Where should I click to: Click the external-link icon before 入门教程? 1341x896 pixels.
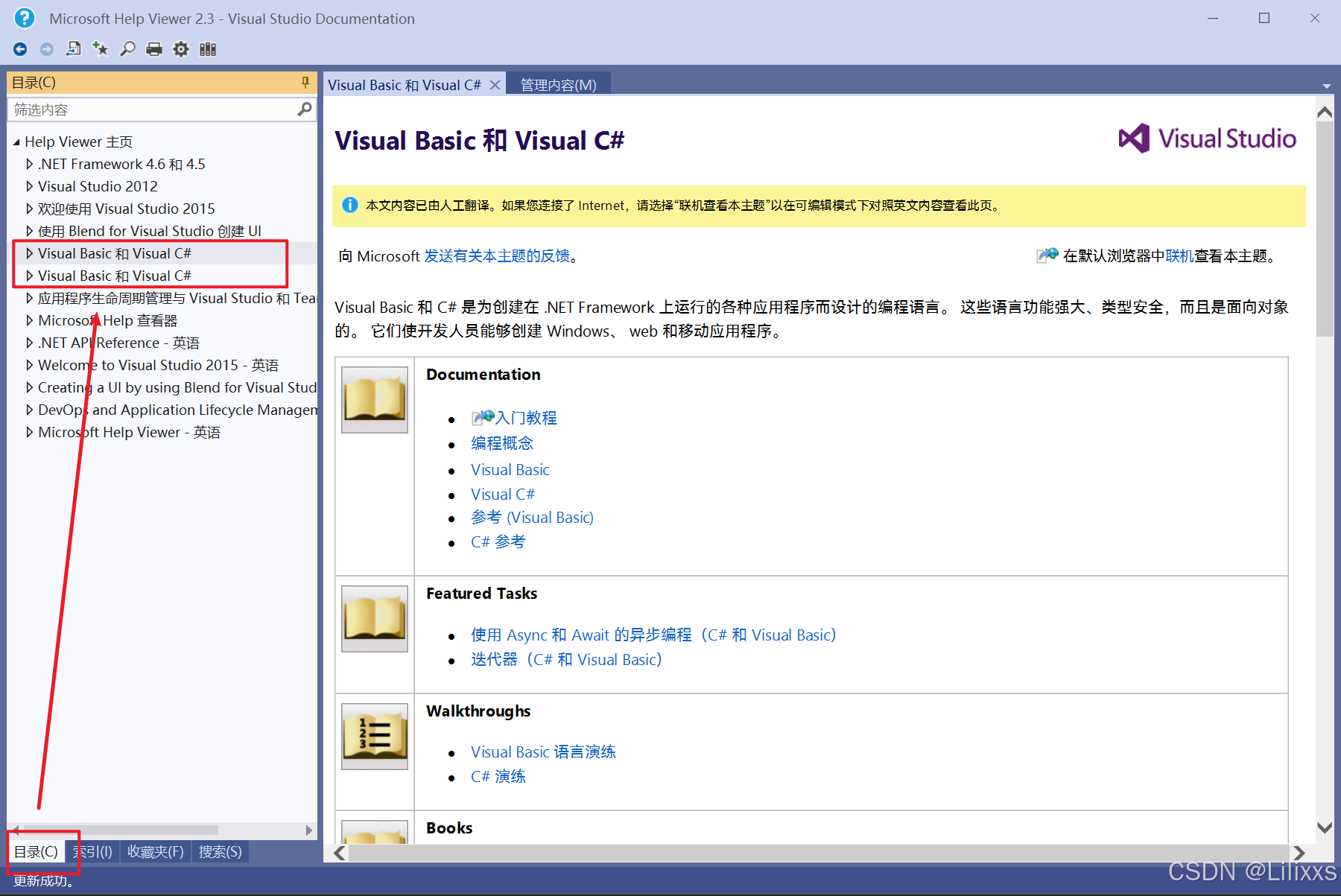(x=483, y=417)
